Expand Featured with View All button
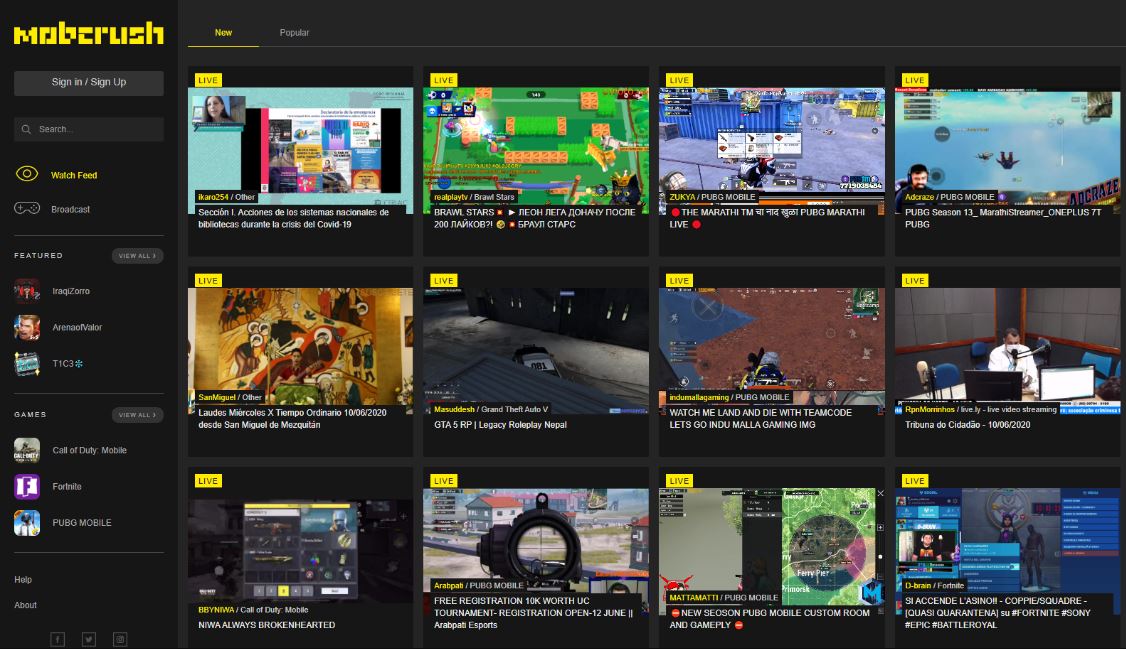The image size is (1126, 649). tap(137, 256)
